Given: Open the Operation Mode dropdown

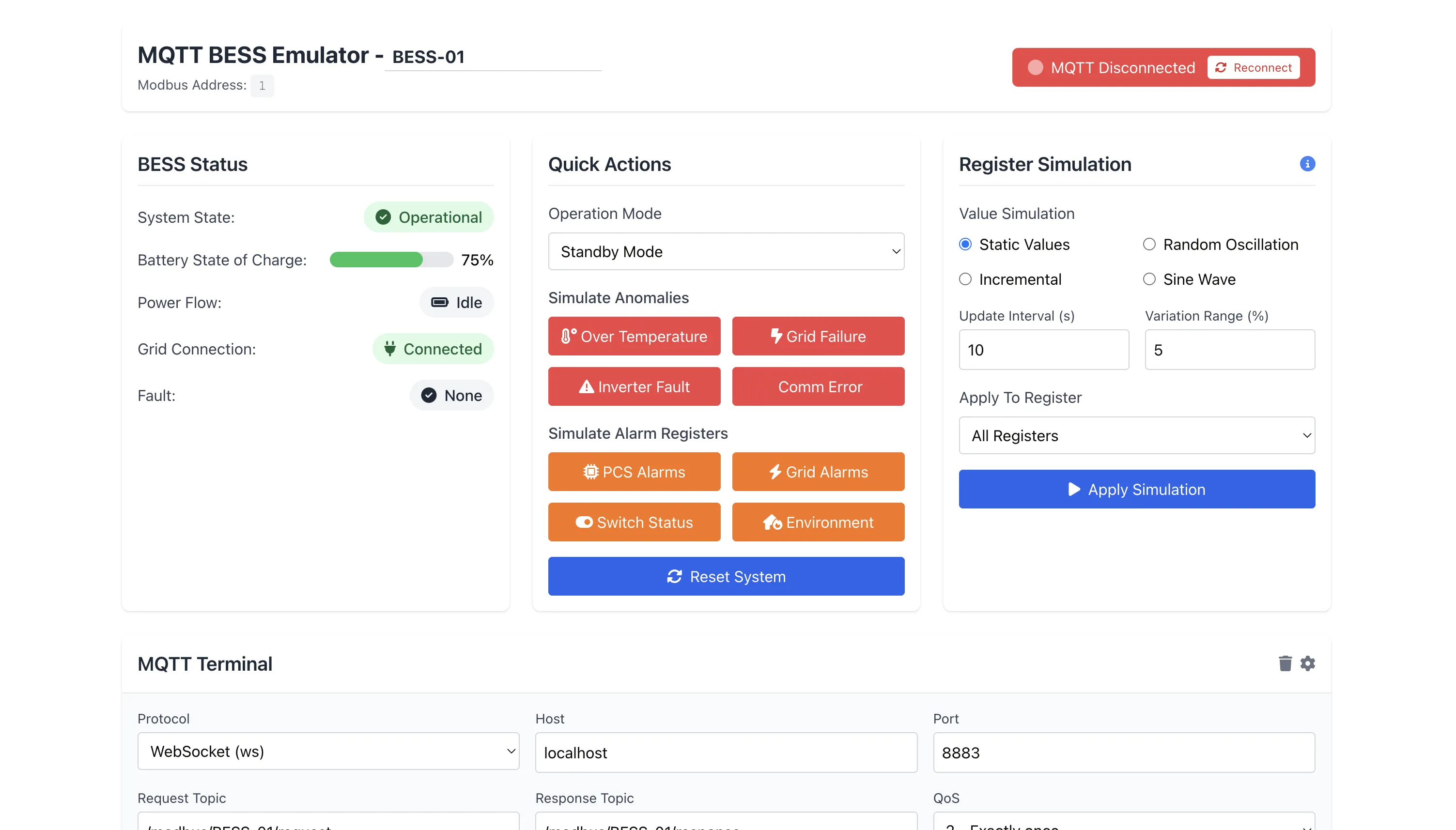Looking at the screenshot, I should point(726,251).
